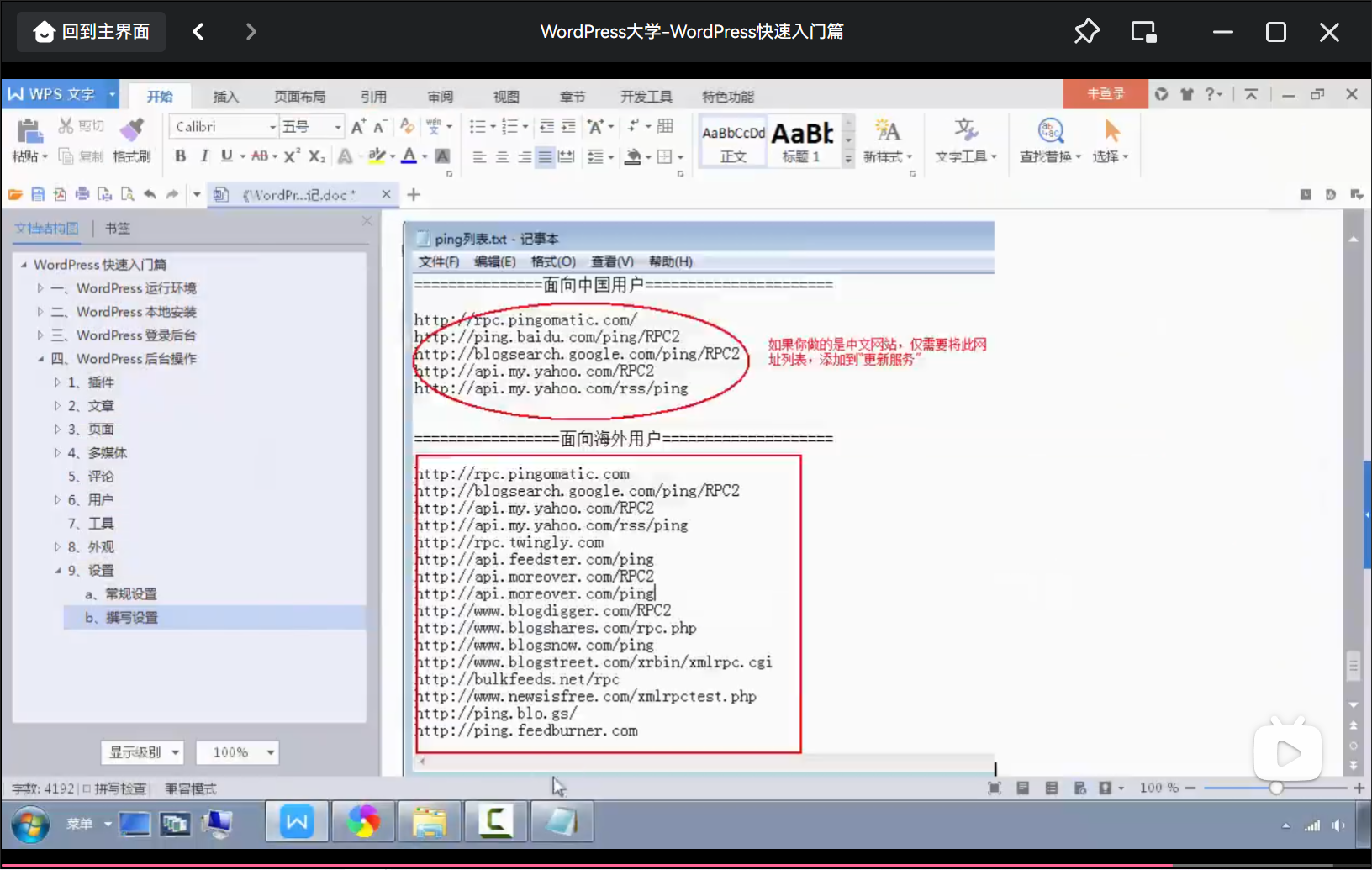The height and width of the screenshot is (870, 1372).
Task: Close the WordPr...记.doc document tab
Action: (386, 194)
